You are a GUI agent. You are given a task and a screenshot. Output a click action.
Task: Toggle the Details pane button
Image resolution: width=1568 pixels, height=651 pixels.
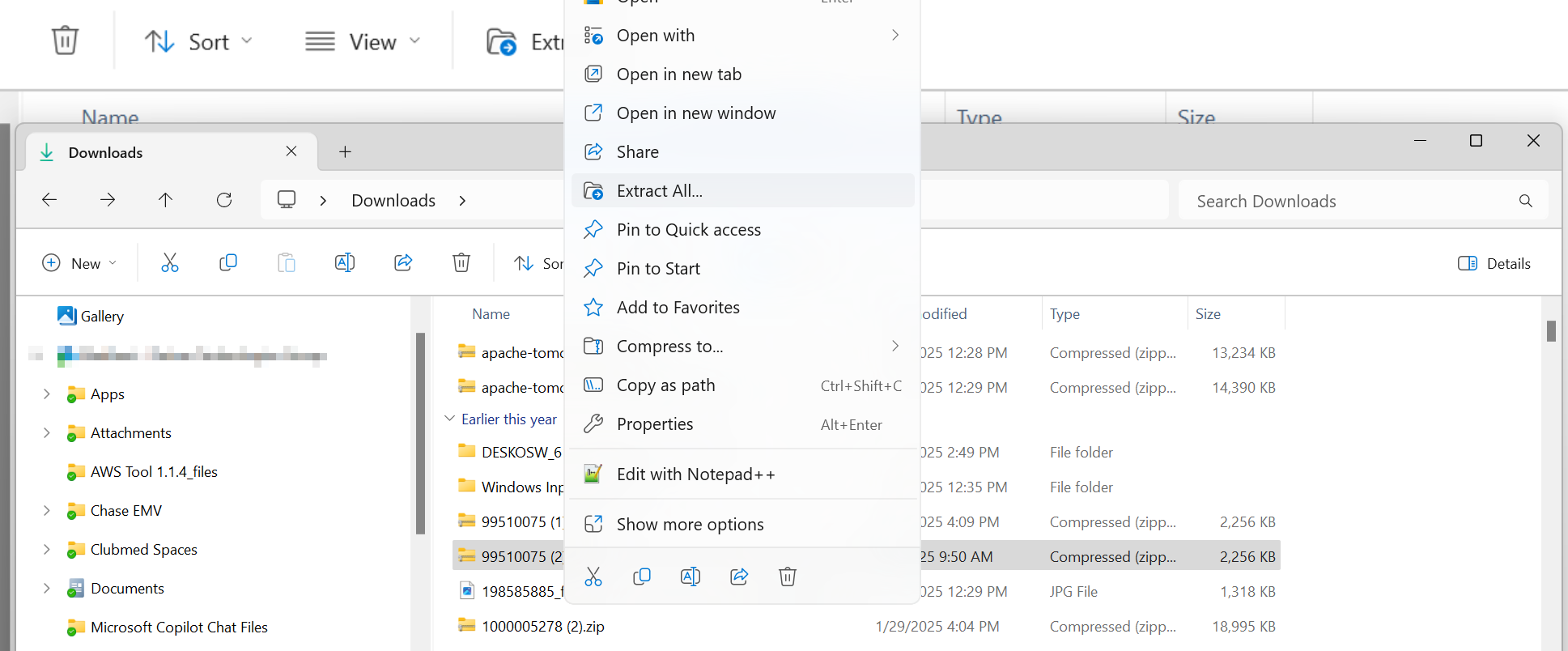click(x=1494, y=263)
